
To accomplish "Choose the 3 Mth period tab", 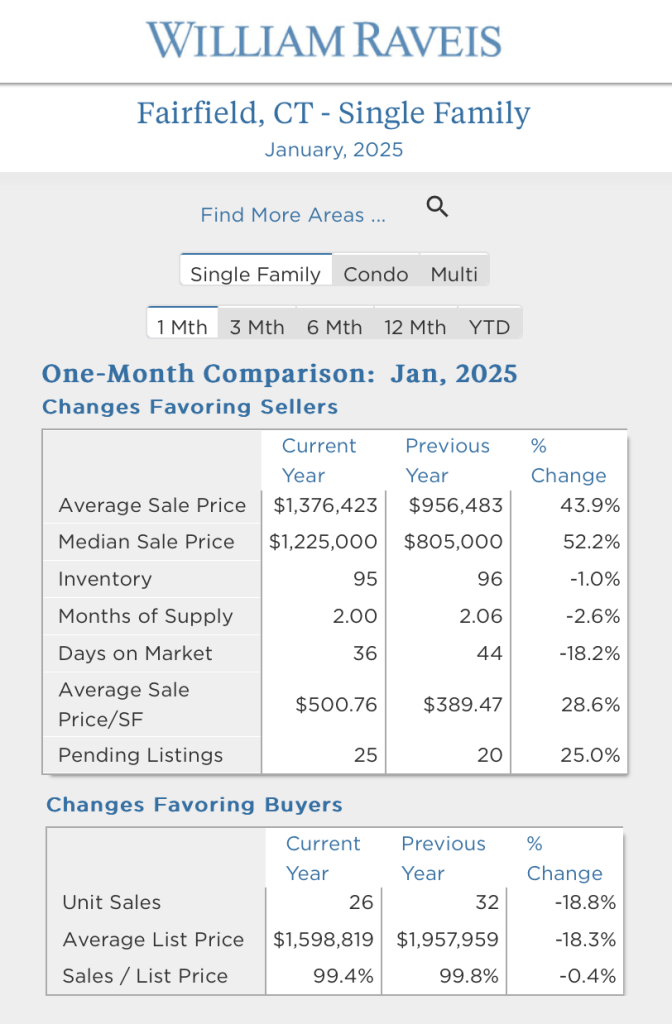I will pyautogui.click(x=257, y=327).
